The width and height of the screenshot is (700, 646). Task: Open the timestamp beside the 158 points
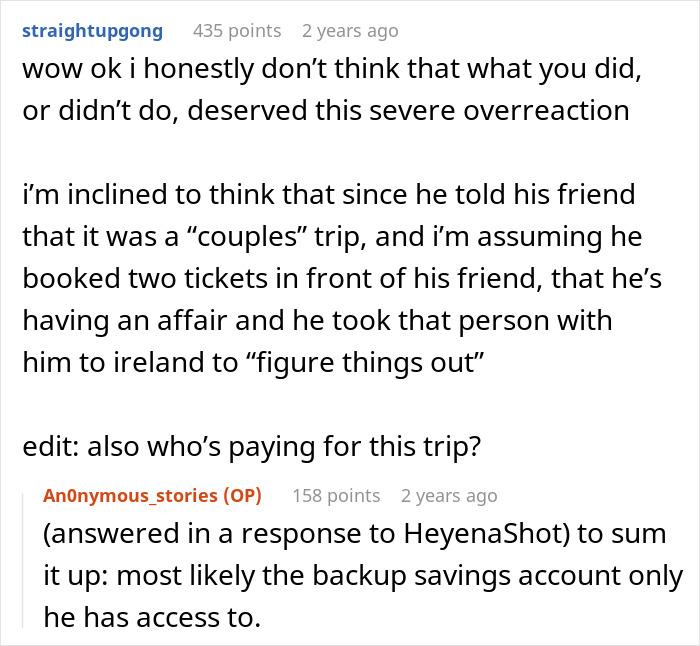449,496
